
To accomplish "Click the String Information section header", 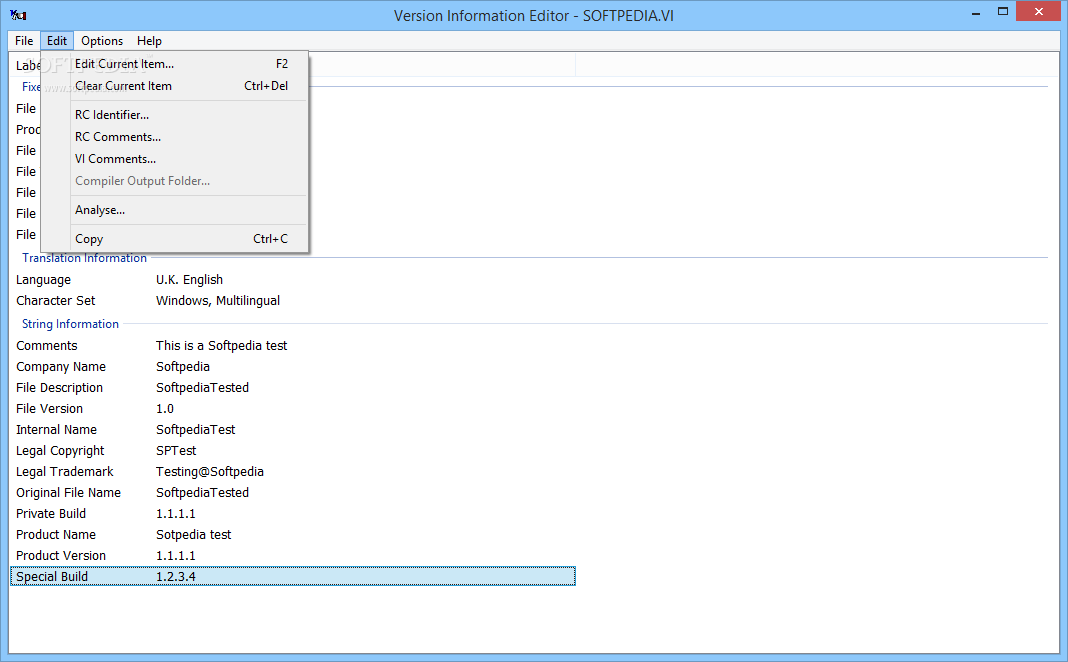I will coord(70,324).
